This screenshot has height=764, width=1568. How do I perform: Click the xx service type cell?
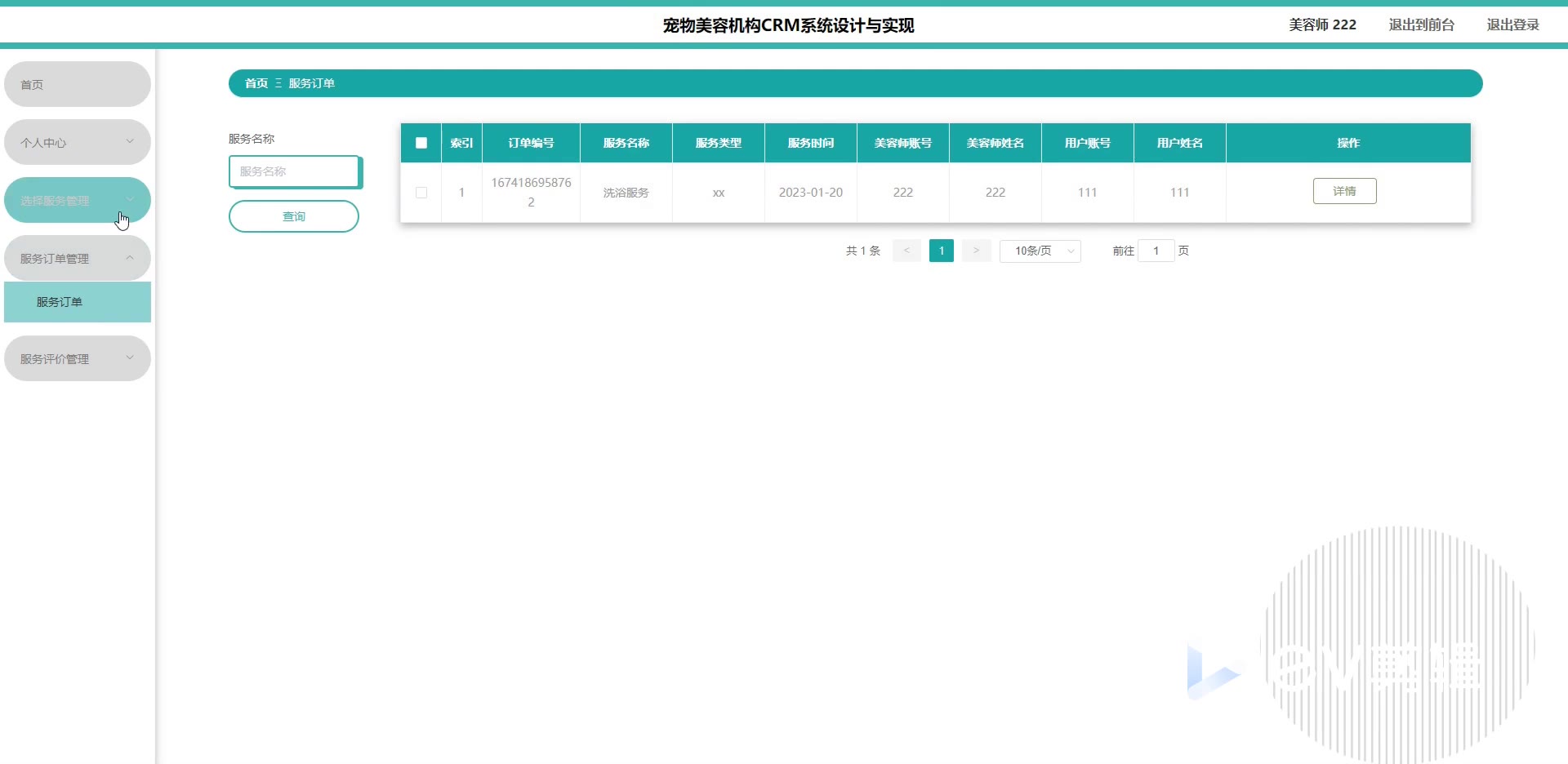(x=719, y=193)
